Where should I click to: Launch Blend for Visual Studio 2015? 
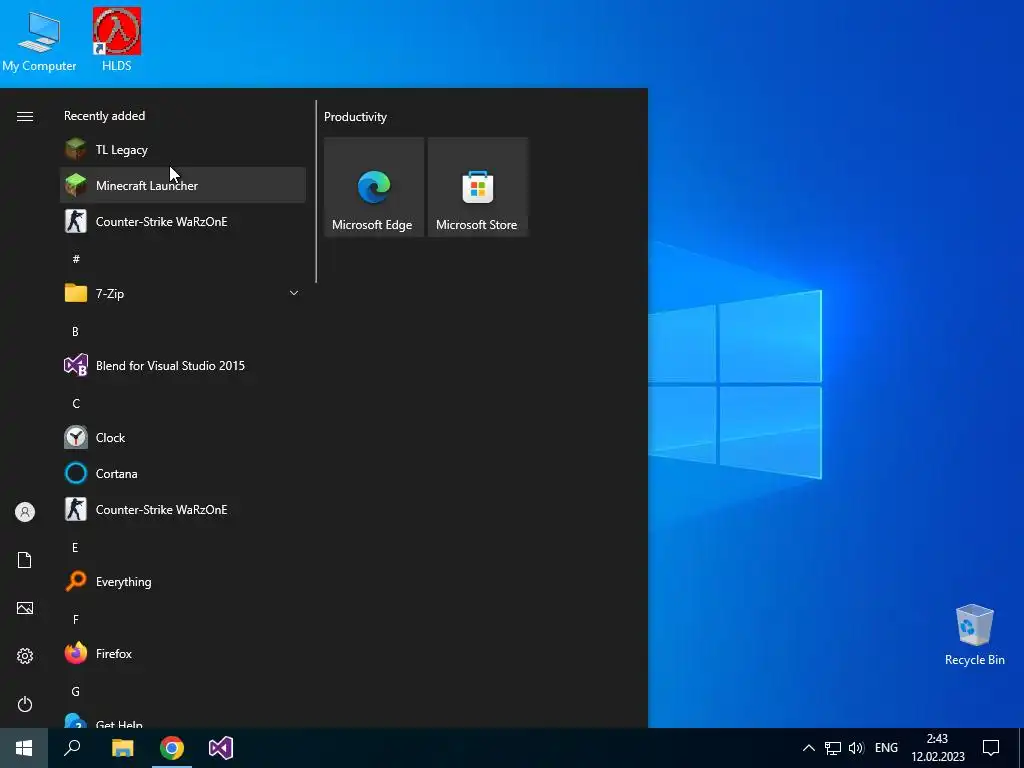pyautogui.click(x=183, y=366)
